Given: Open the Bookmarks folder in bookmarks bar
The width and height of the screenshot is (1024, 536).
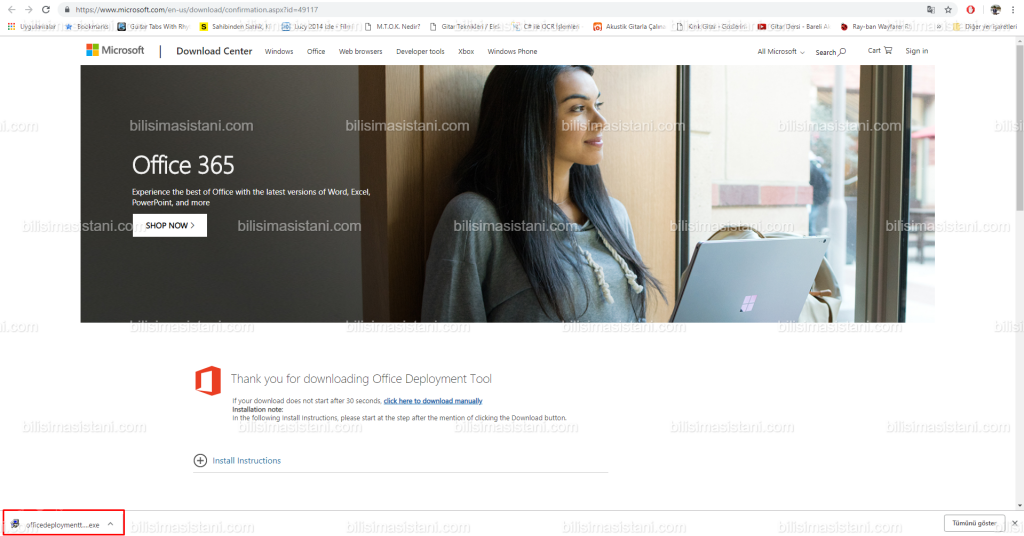Looking at the screenshot, I should [87, 27].
